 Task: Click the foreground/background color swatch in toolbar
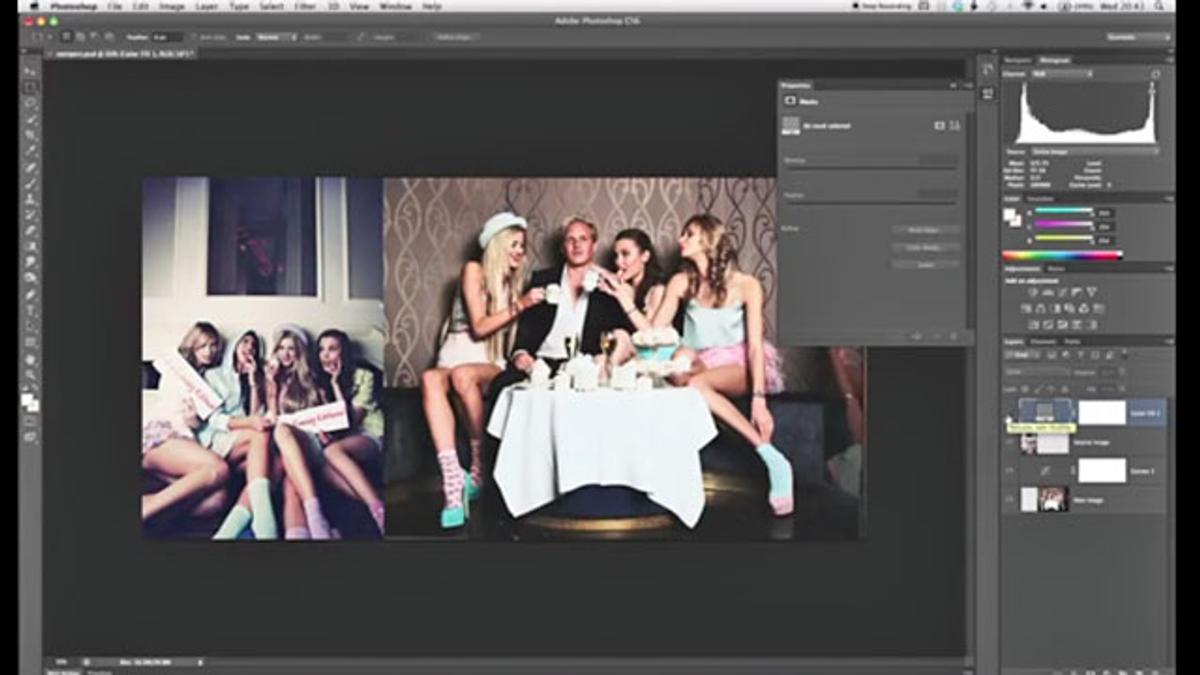coord(30,402)
